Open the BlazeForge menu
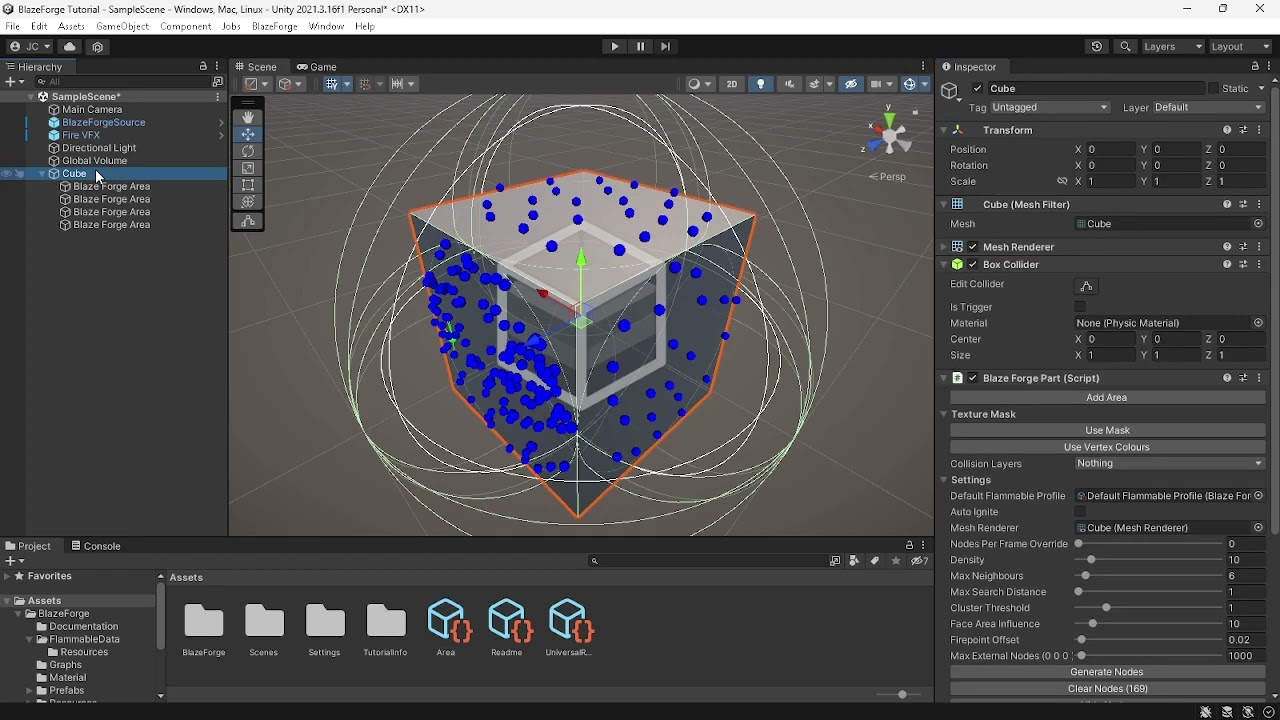Viewport: 1280px width, 720px height. 274,27
